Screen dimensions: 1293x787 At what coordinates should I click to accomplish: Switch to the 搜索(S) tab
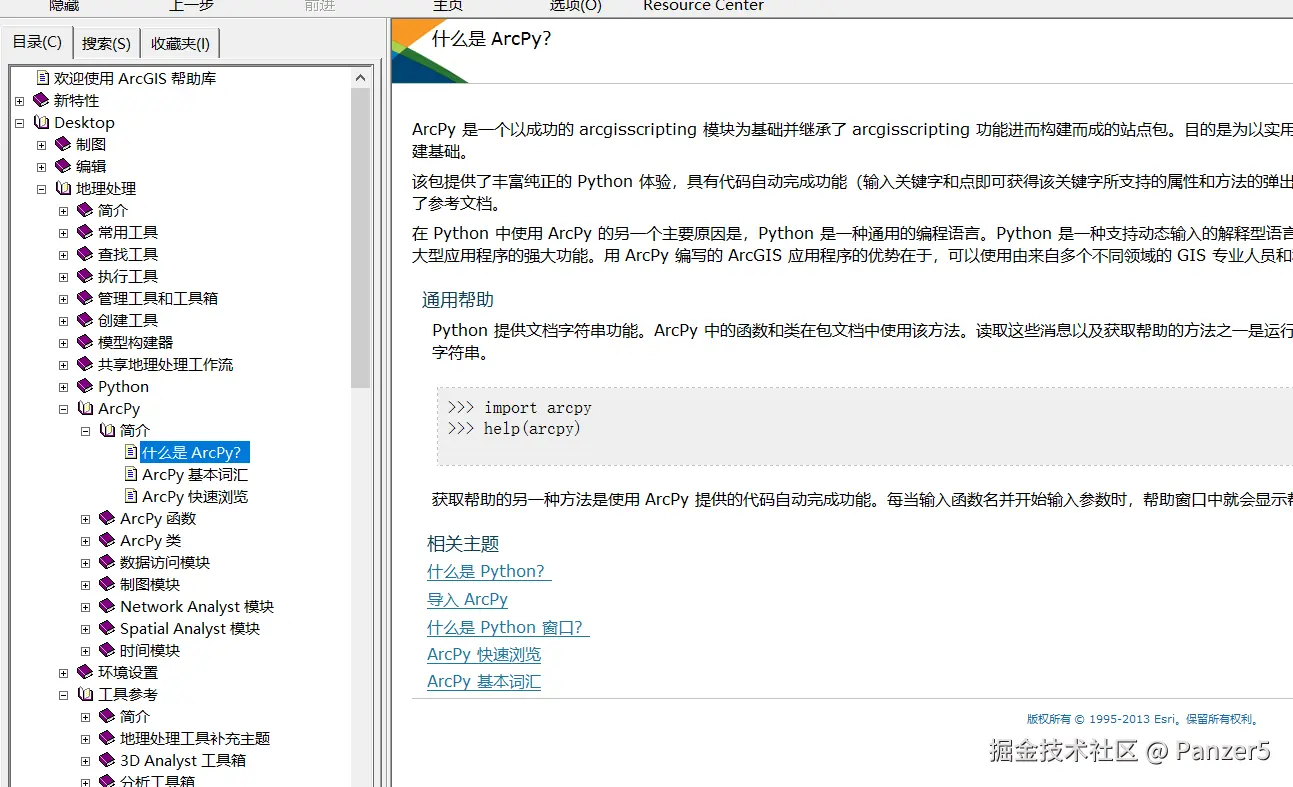[106, 43]
